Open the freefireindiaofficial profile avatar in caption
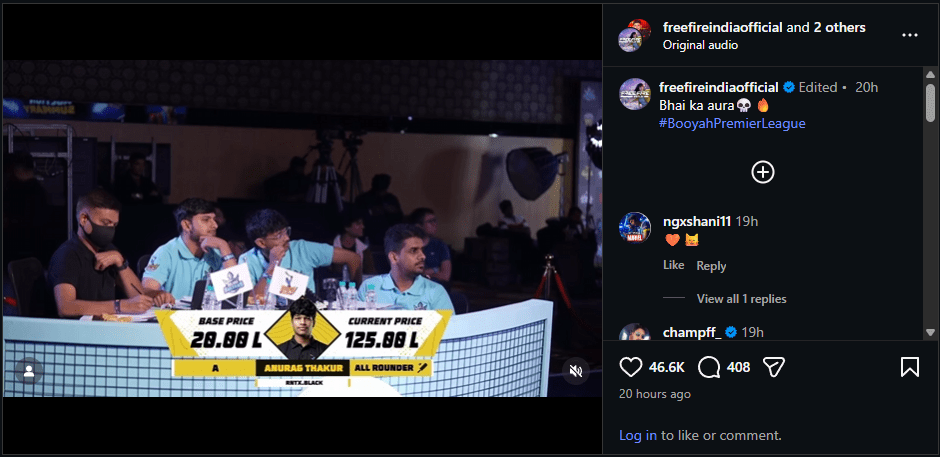This screenshot has height=457, width=940. (x=634, y=94)
